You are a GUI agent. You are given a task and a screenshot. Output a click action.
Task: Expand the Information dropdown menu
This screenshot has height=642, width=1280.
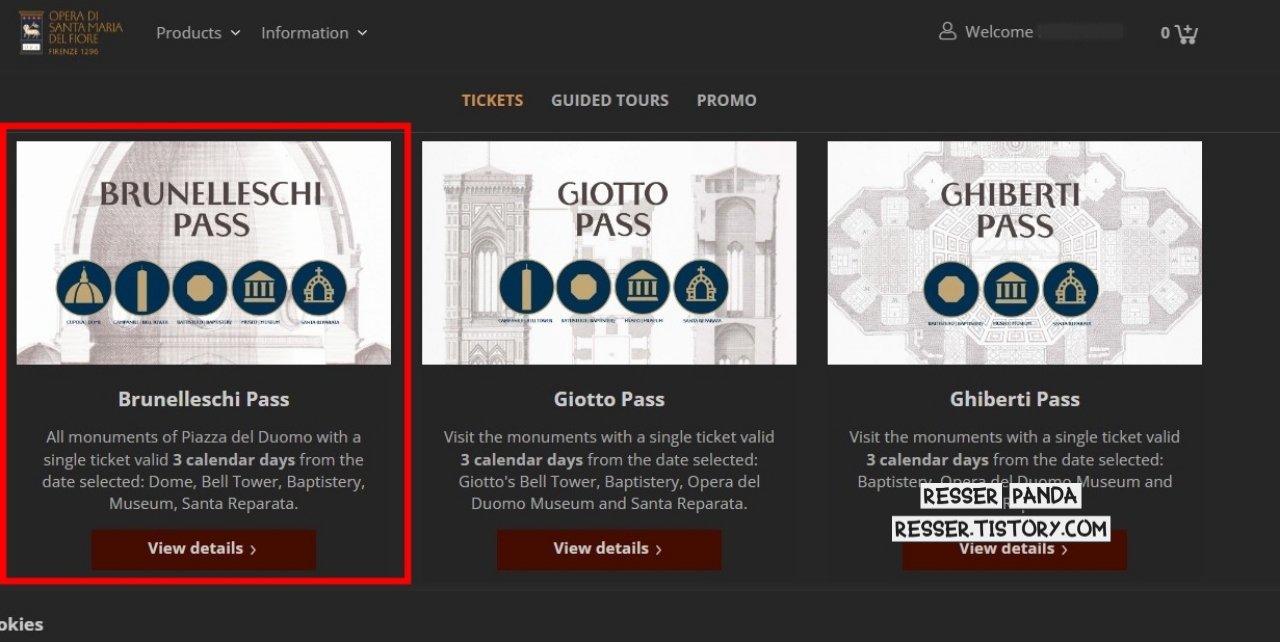(x=314, y=33)
